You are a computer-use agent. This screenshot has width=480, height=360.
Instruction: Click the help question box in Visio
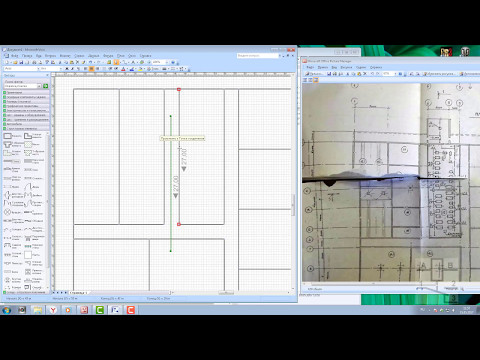[257, 56]
